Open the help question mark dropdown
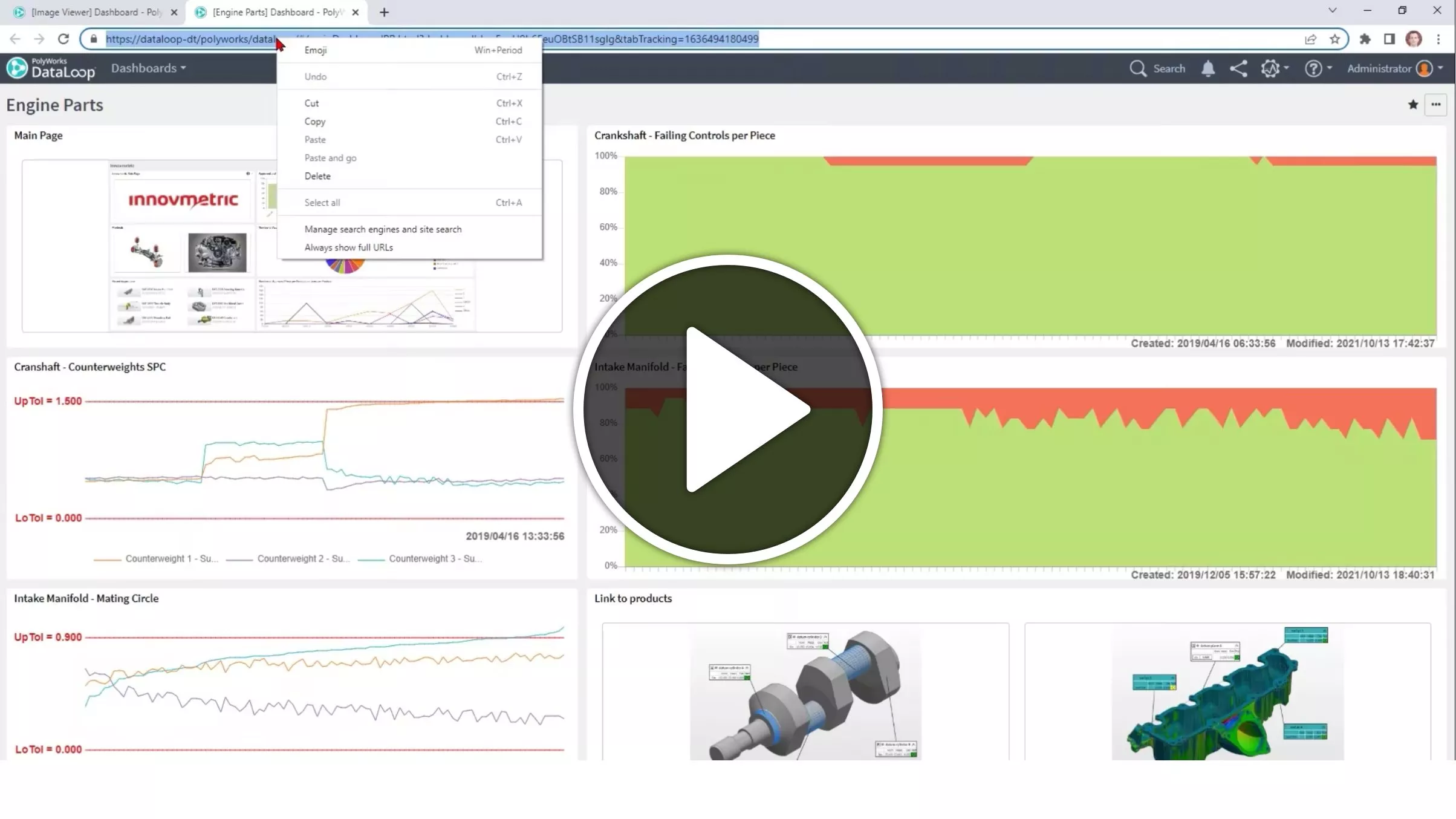 pyautogui.click(x=1318, y=68)
